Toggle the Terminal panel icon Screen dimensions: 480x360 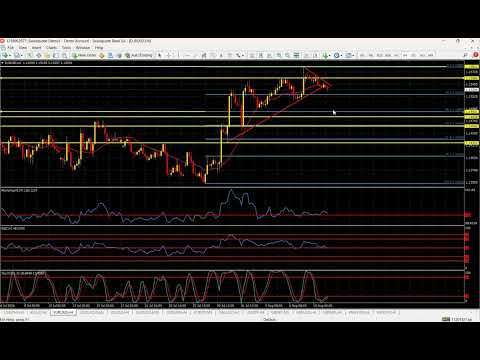(x=56, y=55)
